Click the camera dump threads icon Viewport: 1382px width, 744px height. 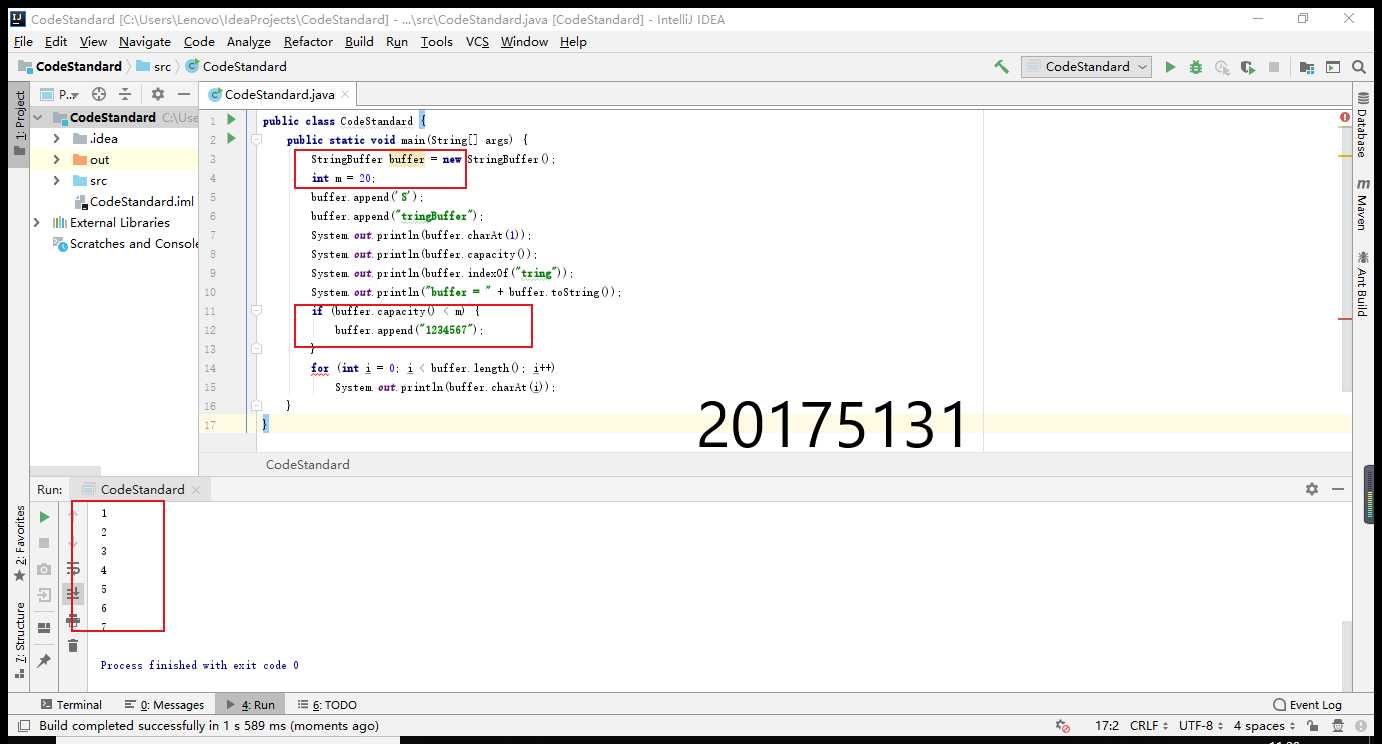pyautogui.click(x=44, y=569)
